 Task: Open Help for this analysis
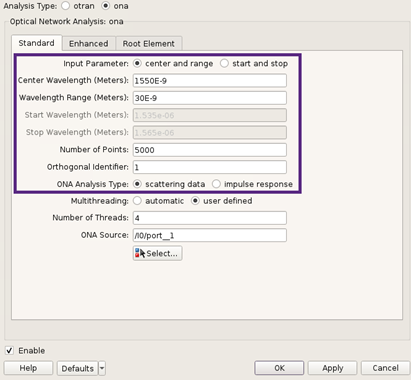pyautogui.click(x=28, y=368)
